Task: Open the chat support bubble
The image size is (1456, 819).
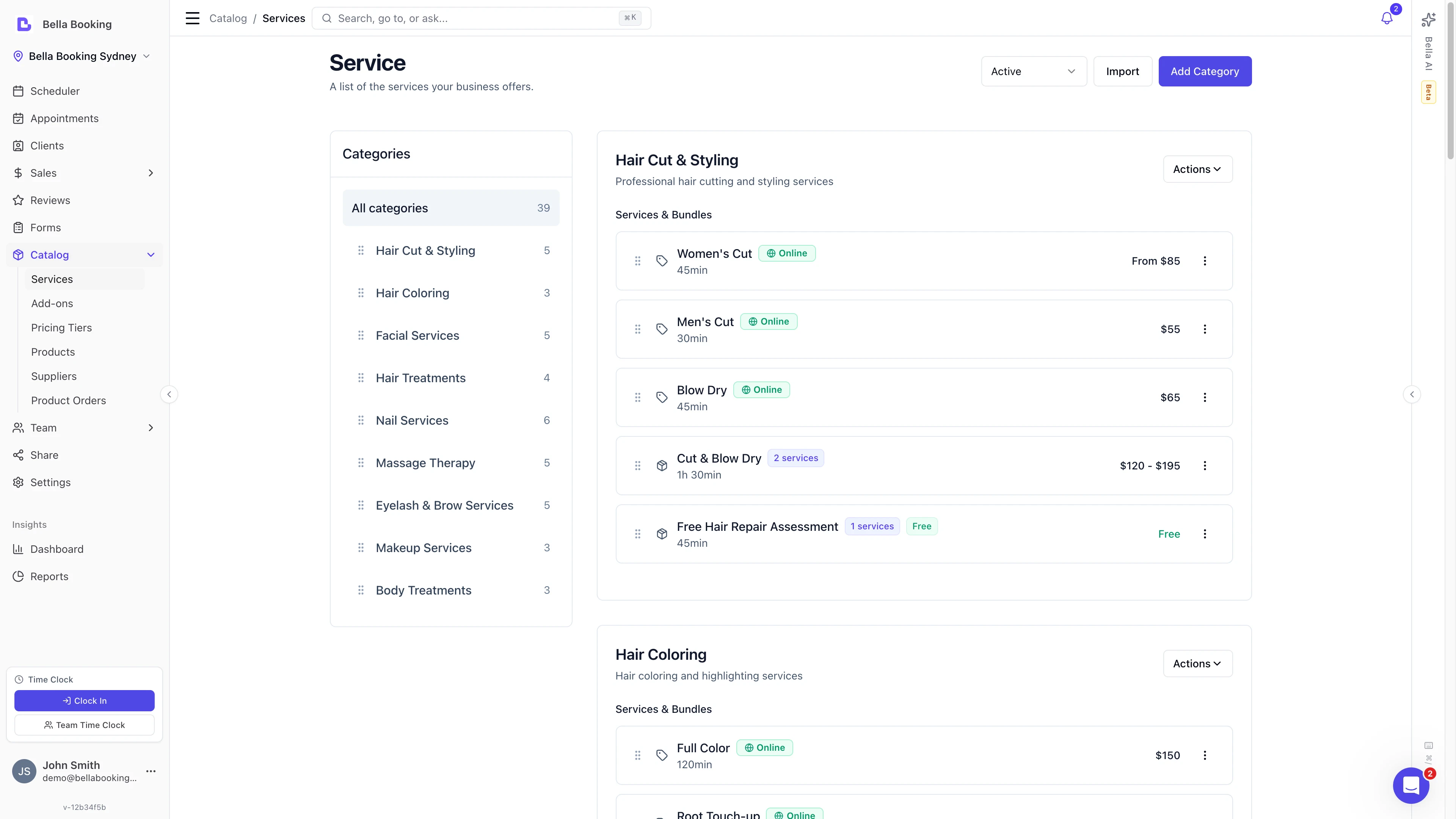Action: tap(1411, 786)
